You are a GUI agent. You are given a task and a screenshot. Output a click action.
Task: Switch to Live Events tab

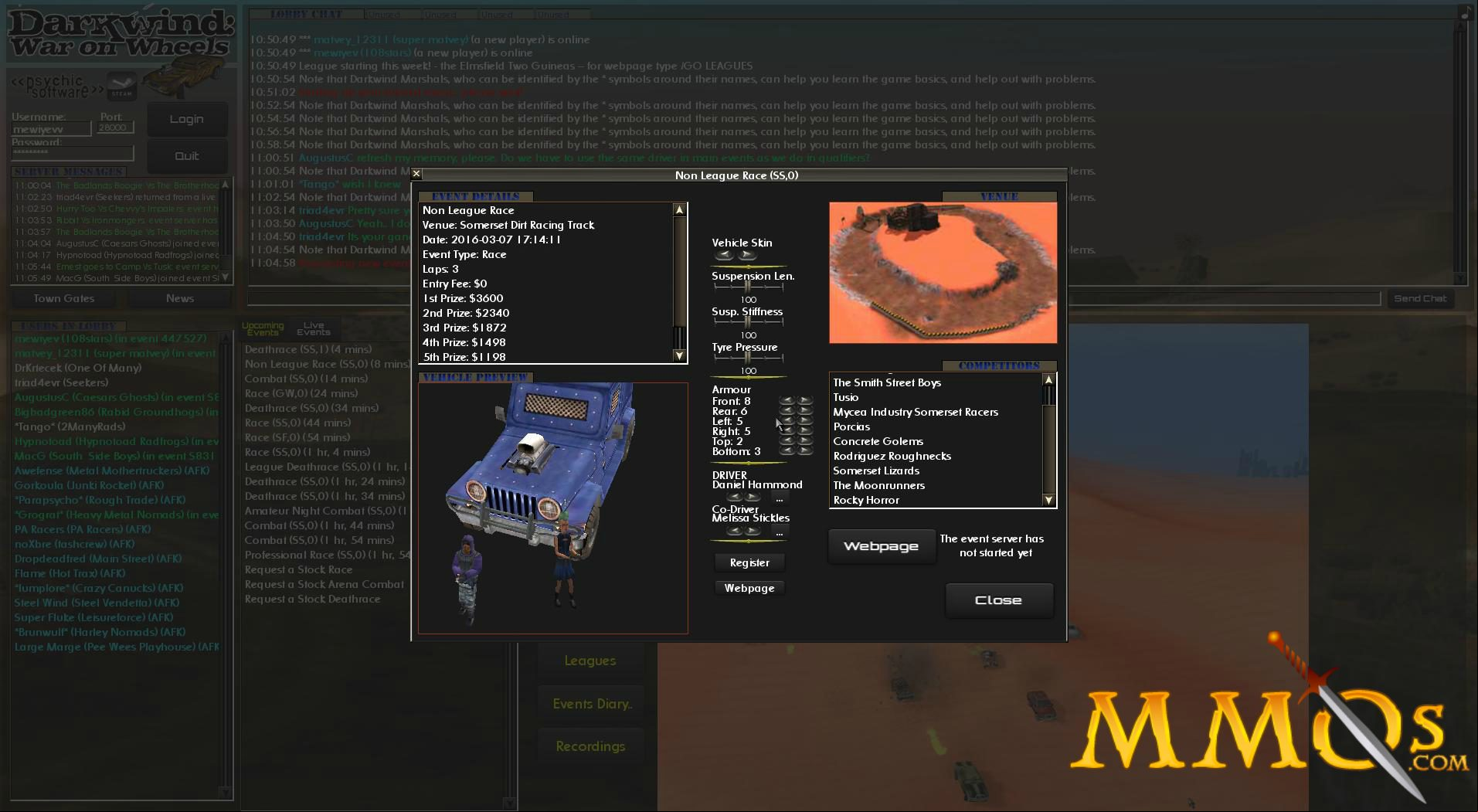(x=313, y=329)
